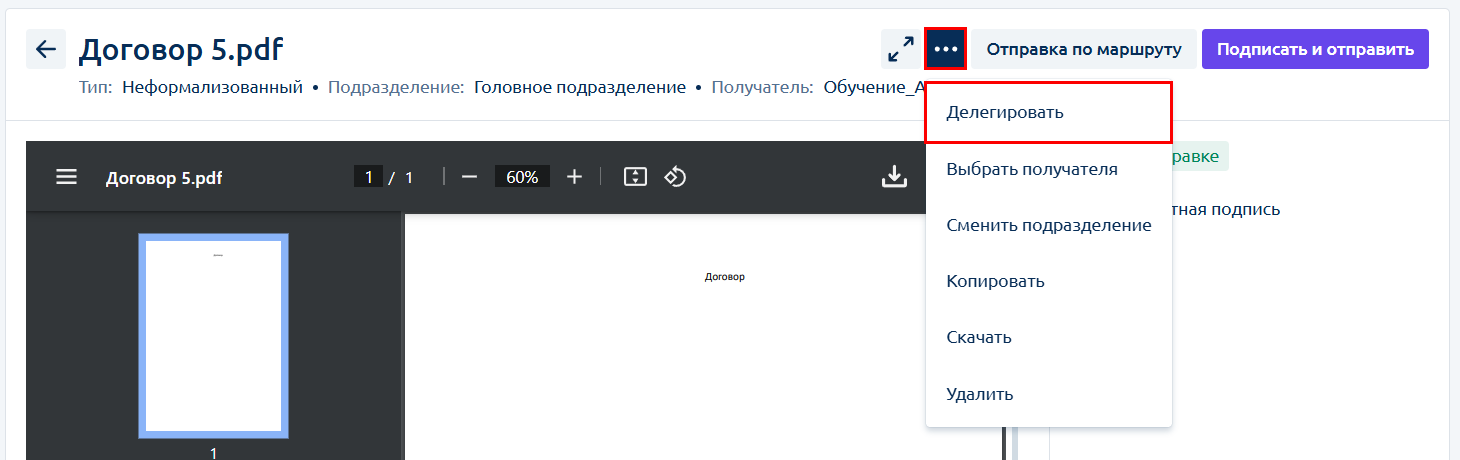Image resolution: width=1460 pixels, height=460 pixels.
Task: Edit the current page number field
Action: [368, 177]
